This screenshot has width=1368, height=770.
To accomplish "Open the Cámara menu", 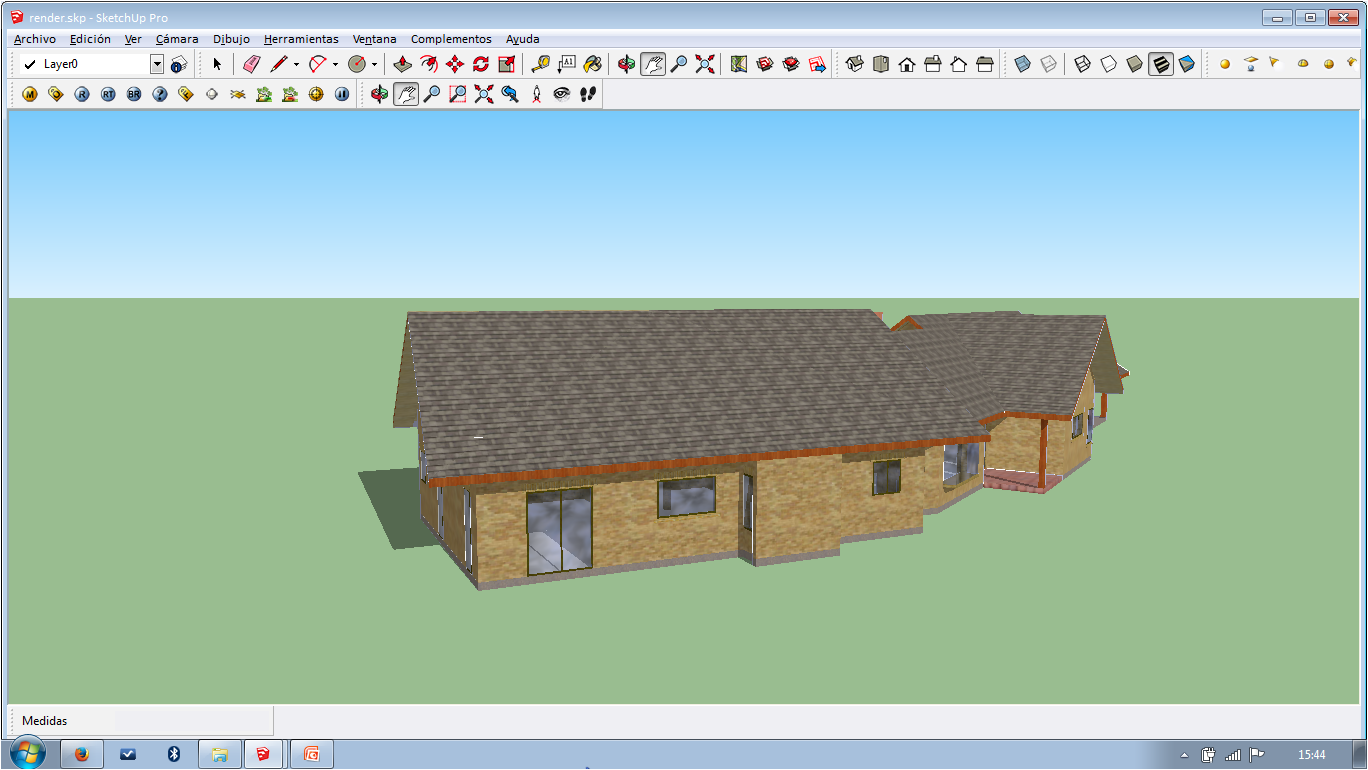I will click(177, 39).
